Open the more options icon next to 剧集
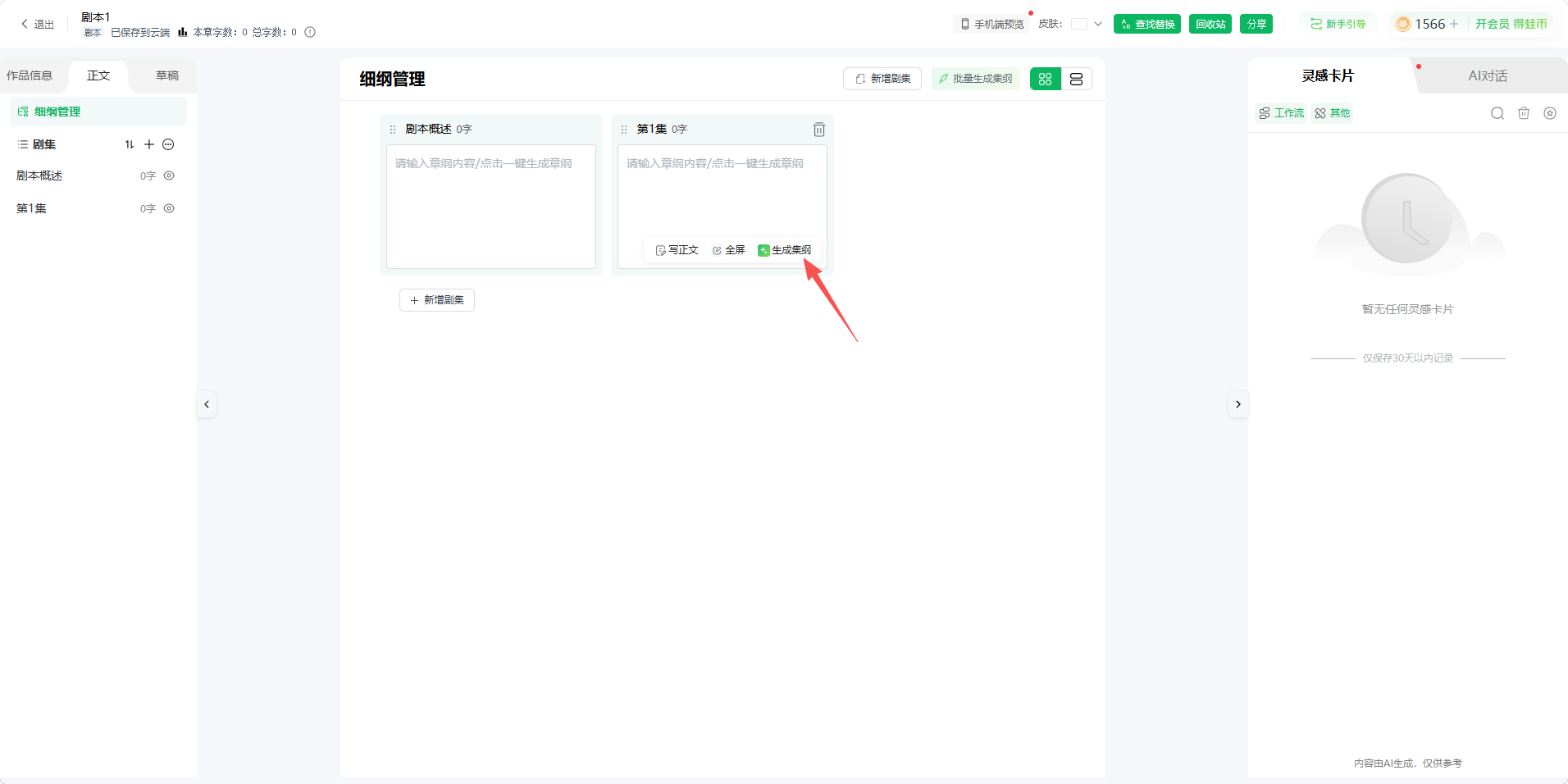This screenshot has height=784, width=1568. [x=168, y=144]
